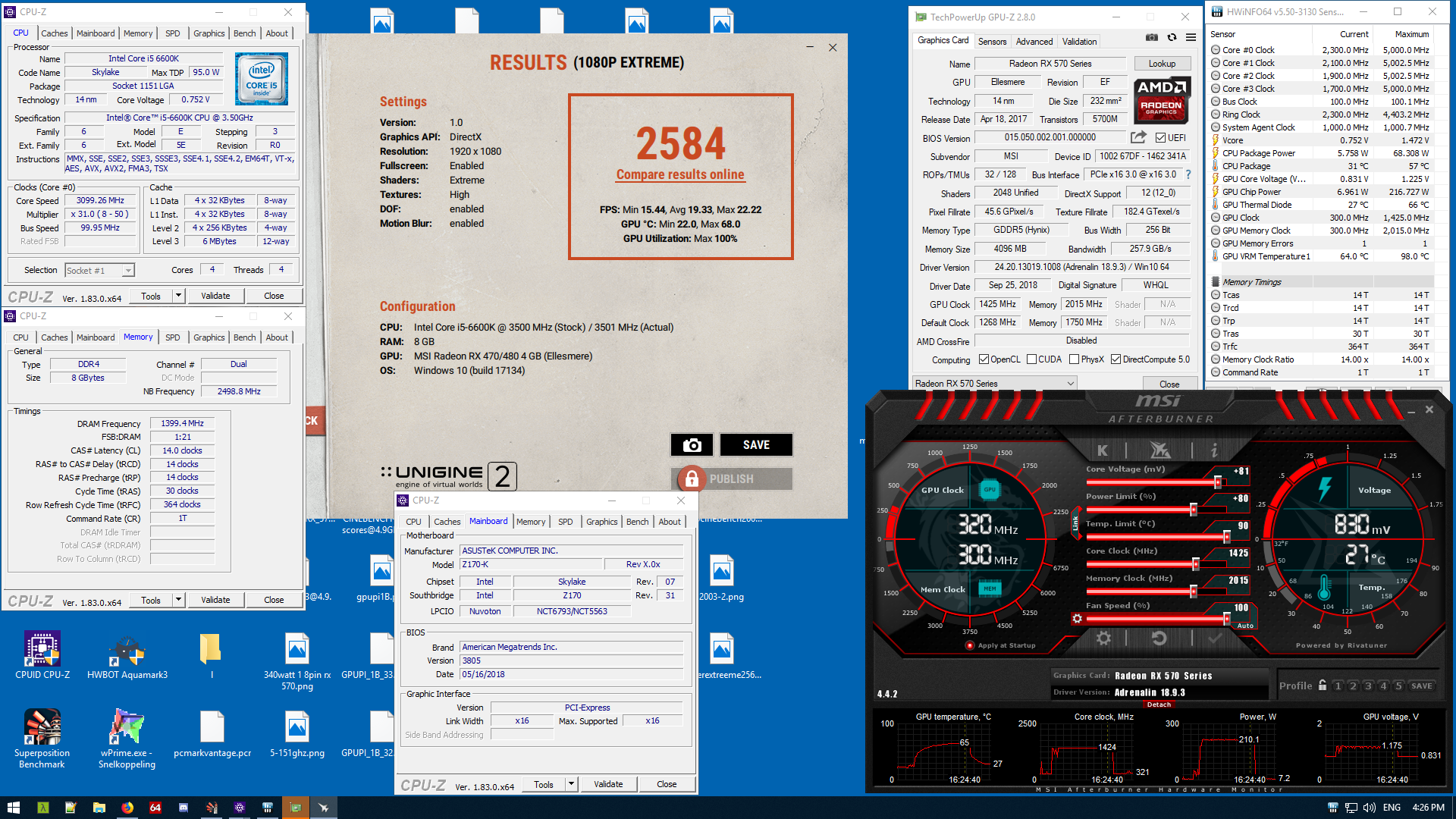Switch to Advanced tab in GPU-Z
This screenshot has height=819, width=1456.
[x=1034, y=42]
